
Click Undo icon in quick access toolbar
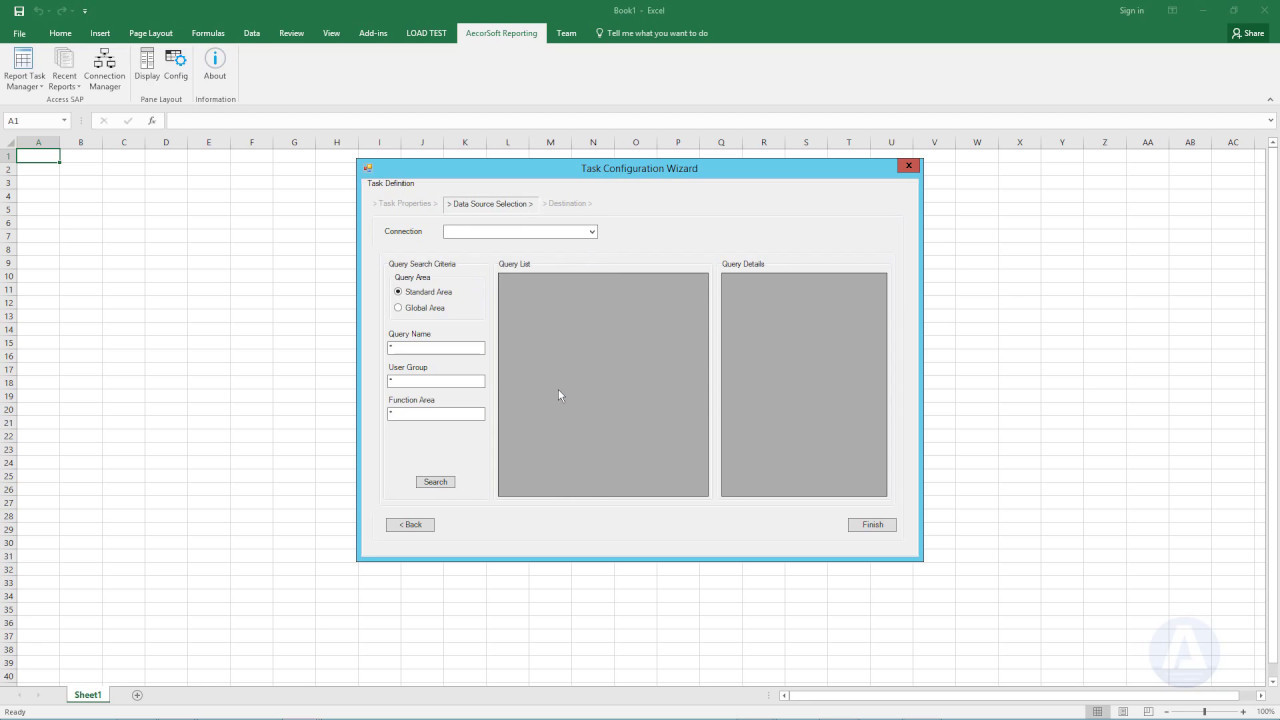pyautogui.click(x=39, y=10)
